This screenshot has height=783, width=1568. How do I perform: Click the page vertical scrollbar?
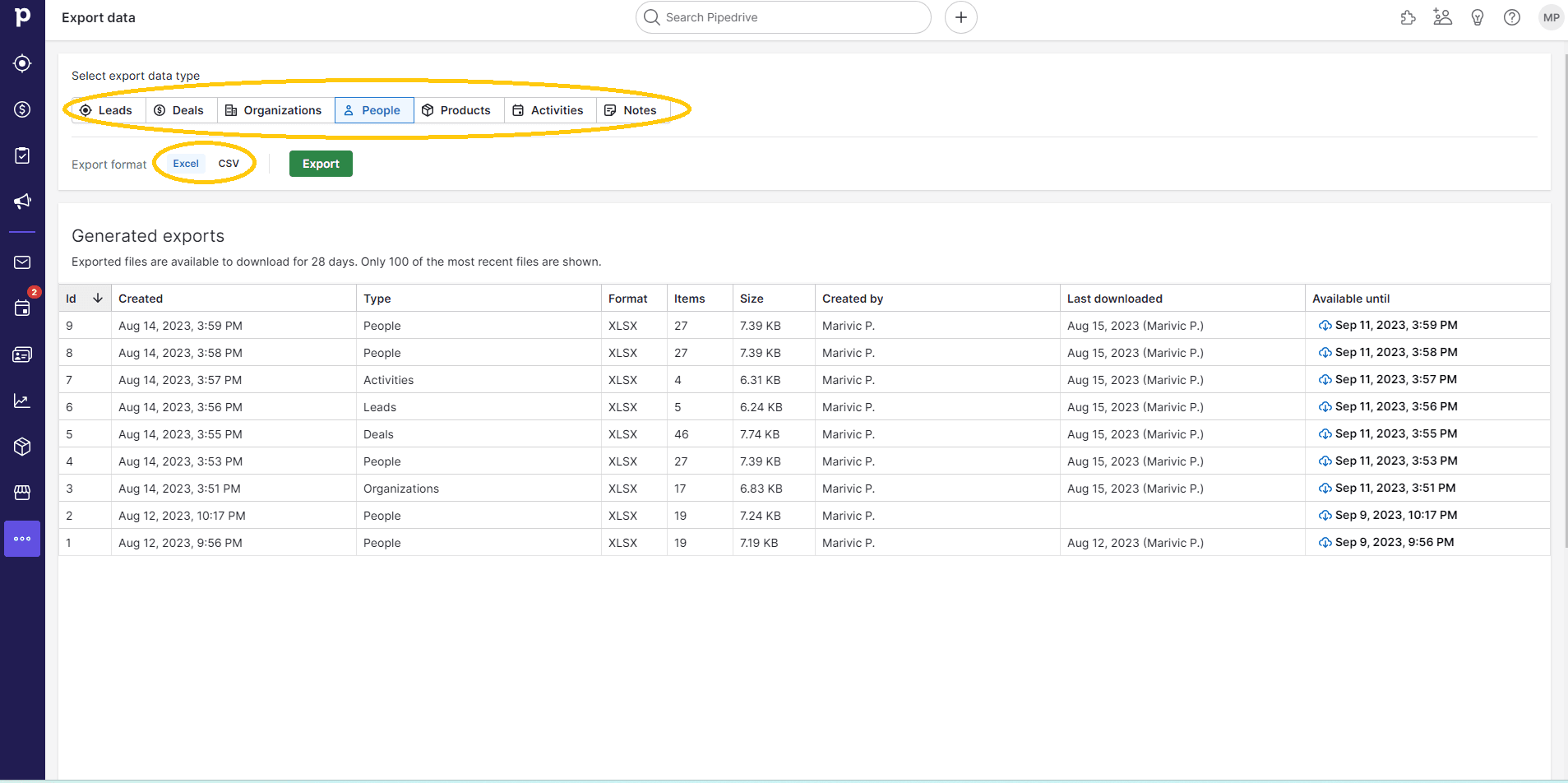click(x=1565, y=300)
